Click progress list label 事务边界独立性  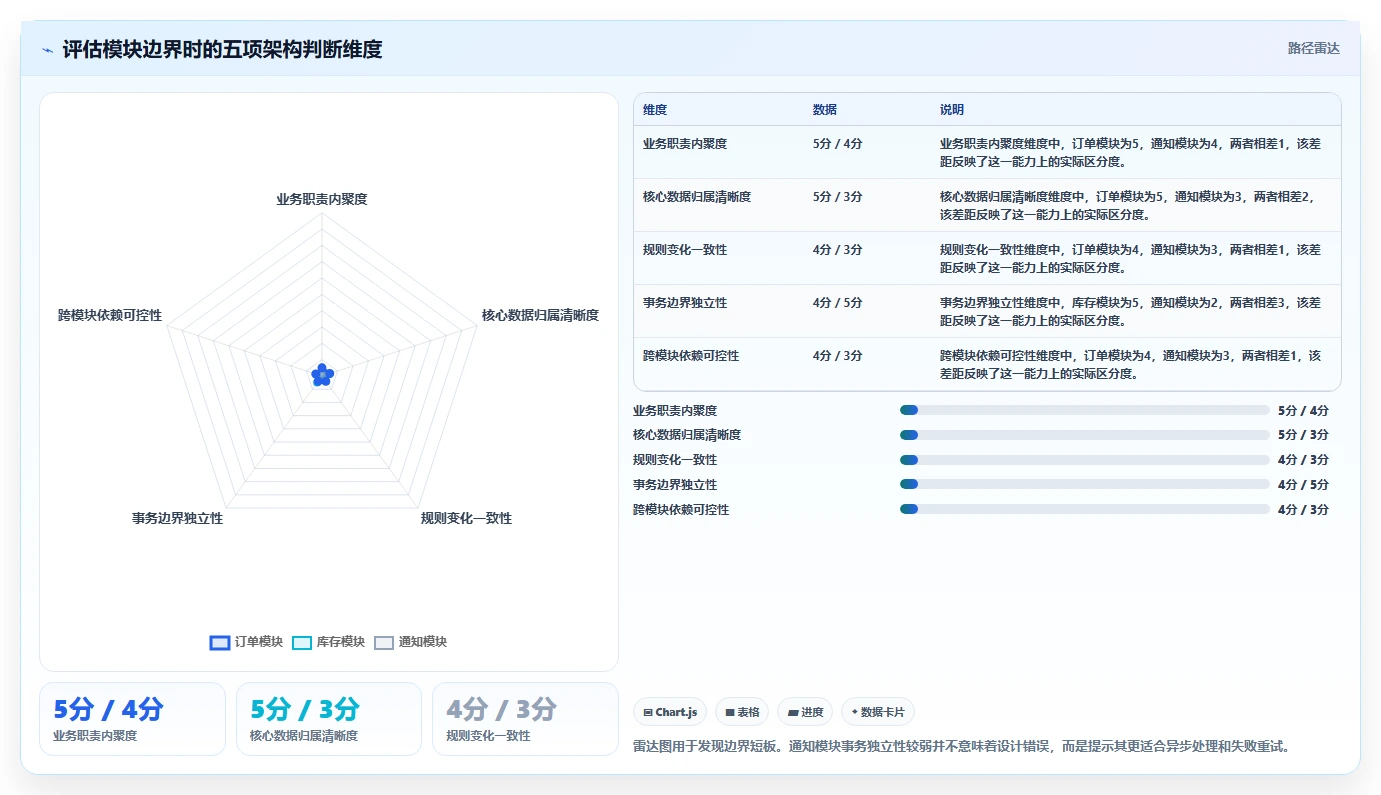[x=675, y=485]
